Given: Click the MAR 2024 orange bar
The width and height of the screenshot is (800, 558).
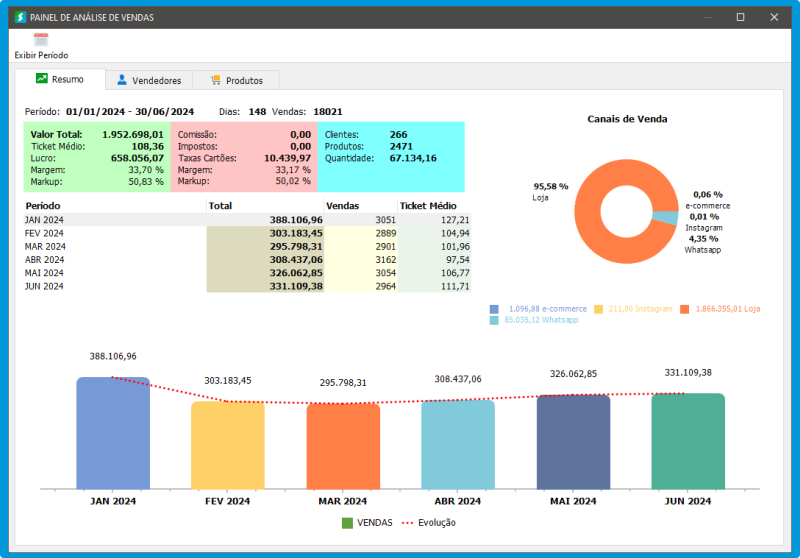Looking at the screenshot, I should 343,445.
